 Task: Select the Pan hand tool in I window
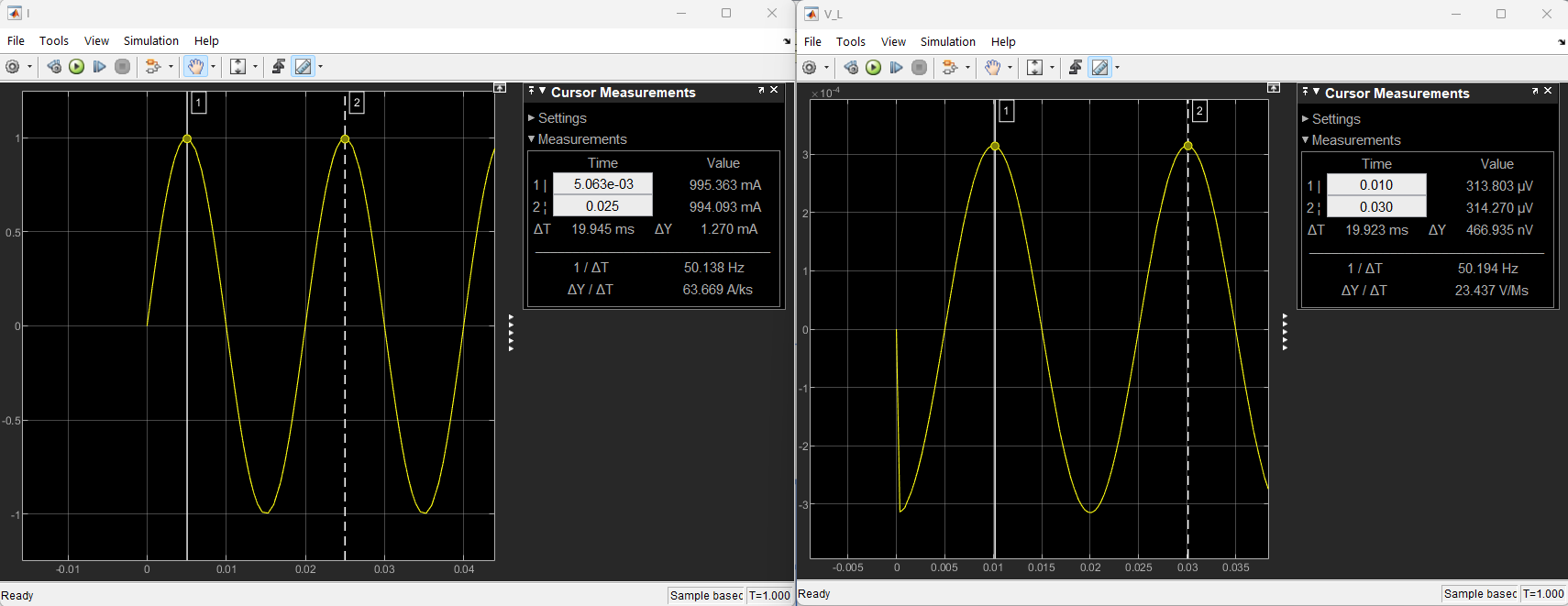[x=195, y=66]
